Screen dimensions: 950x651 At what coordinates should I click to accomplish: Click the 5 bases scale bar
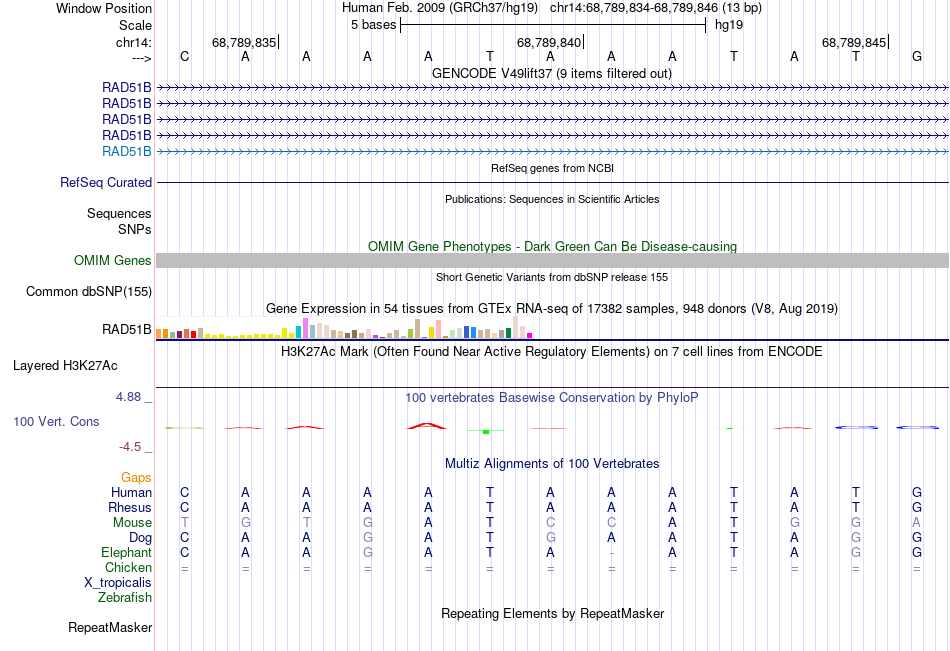click(x=553, y=25)
